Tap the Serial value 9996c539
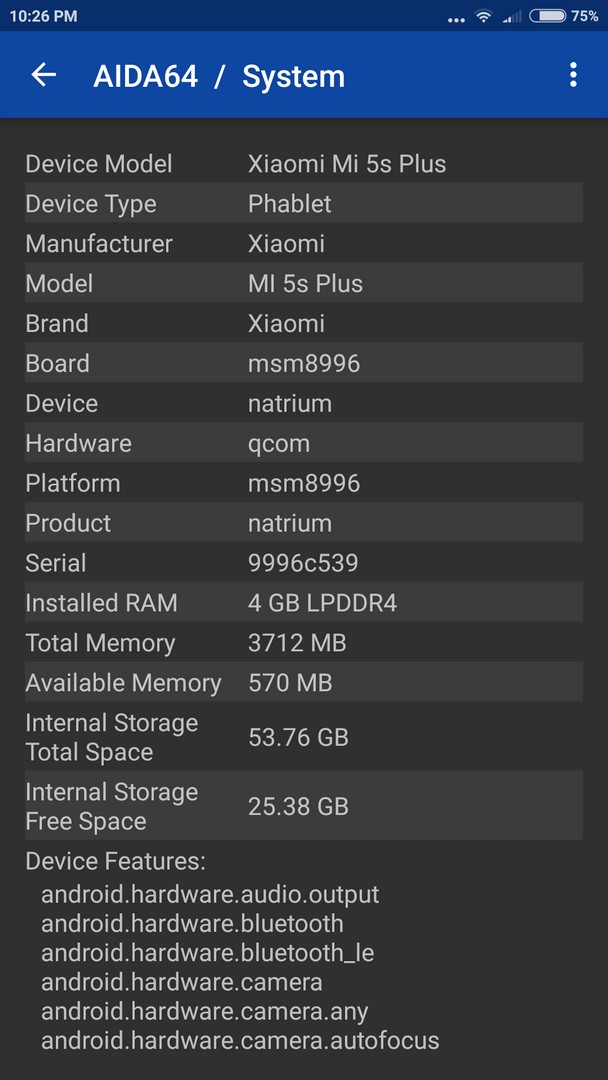 303,563
